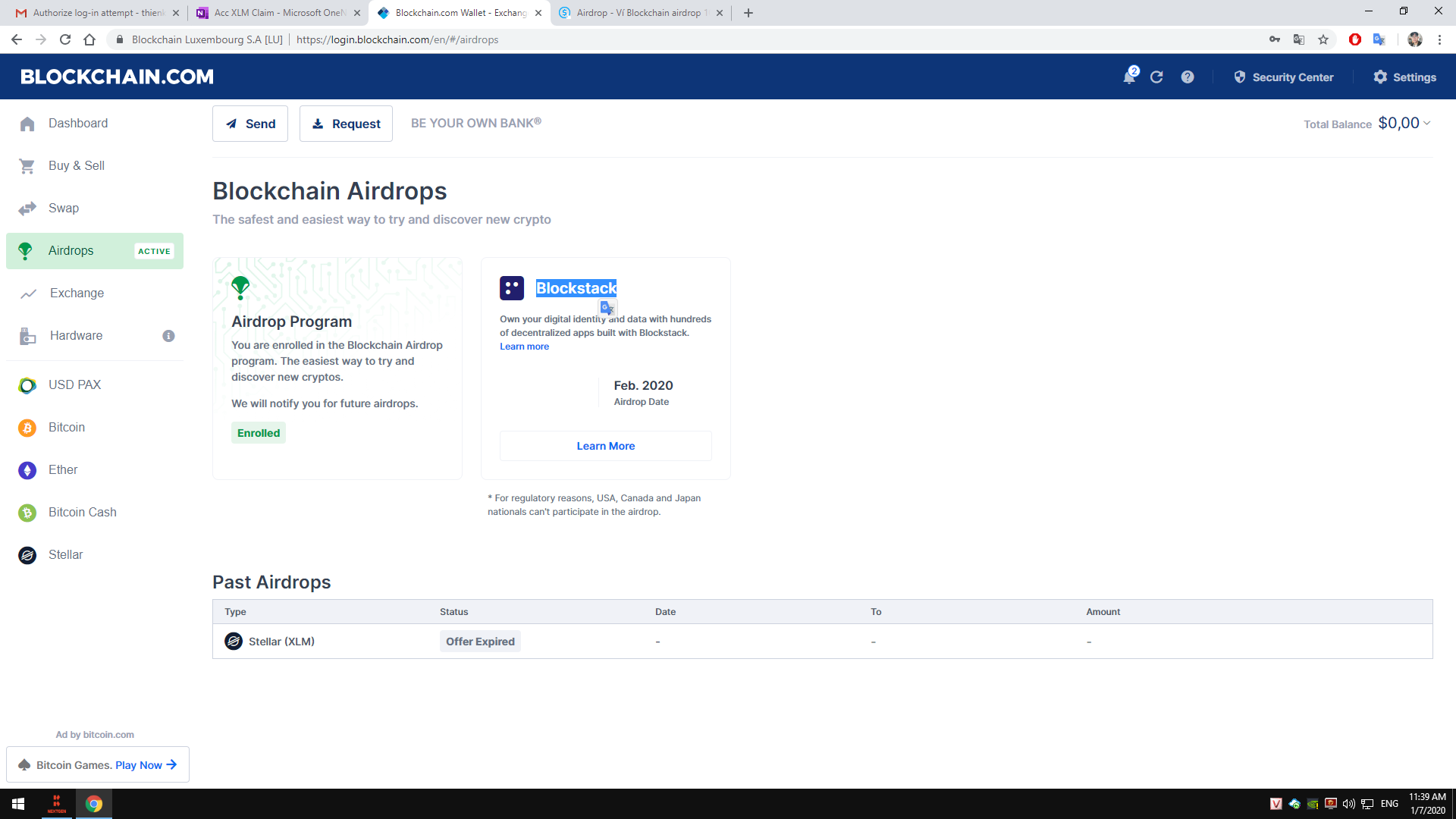Click the Send button
Viewport: 1456px width, 819px height.
pos(250,124)
